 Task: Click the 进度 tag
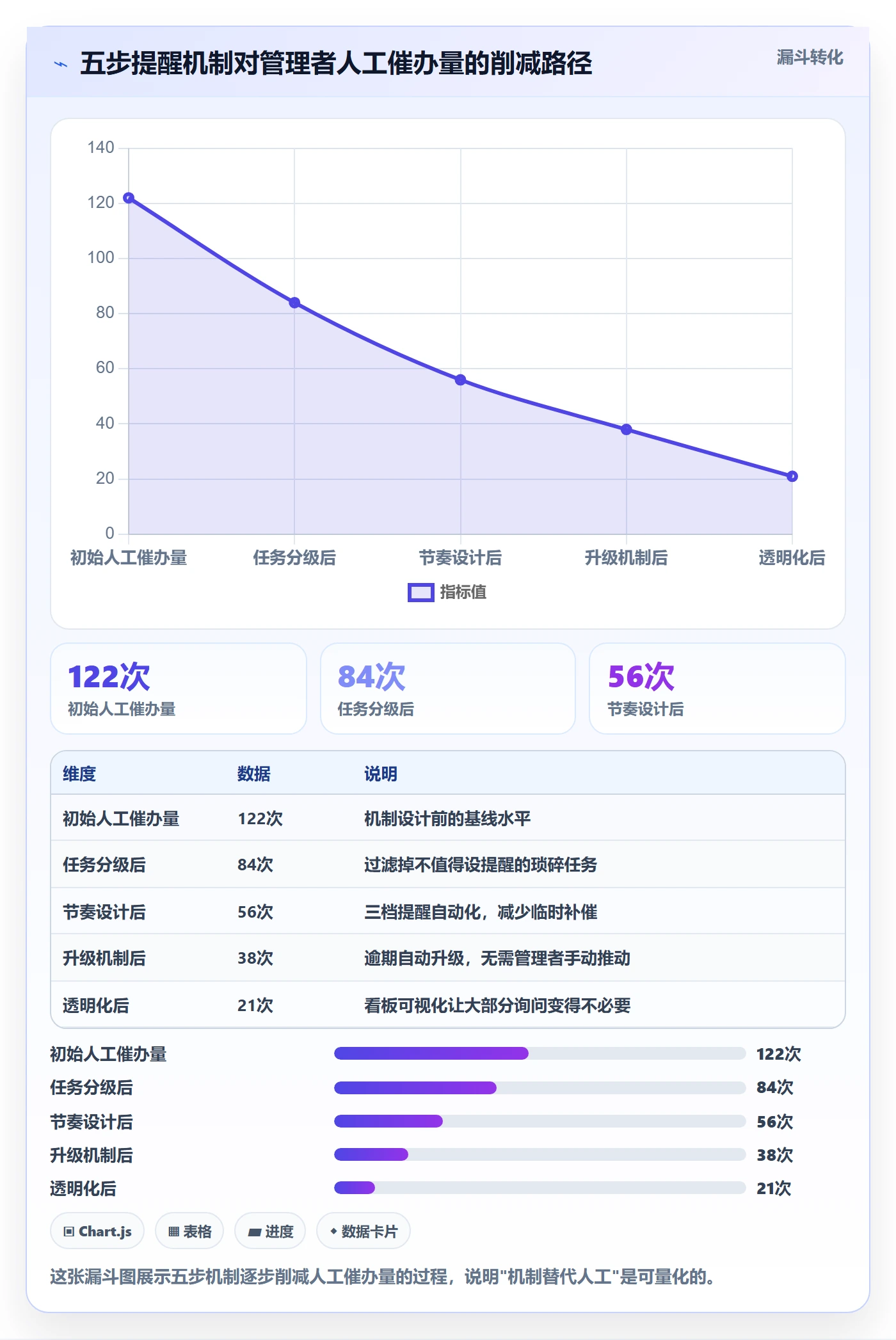270,1231
